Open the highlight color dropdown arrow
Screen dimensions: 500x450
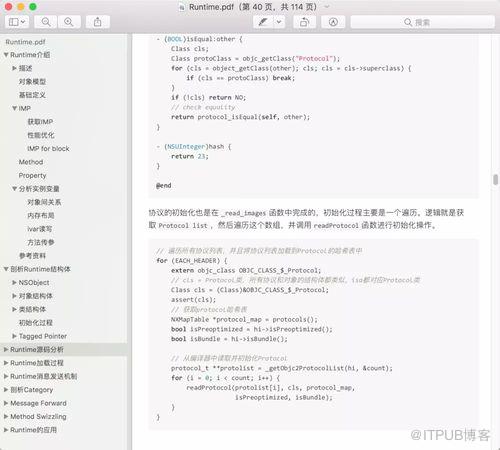279,22
